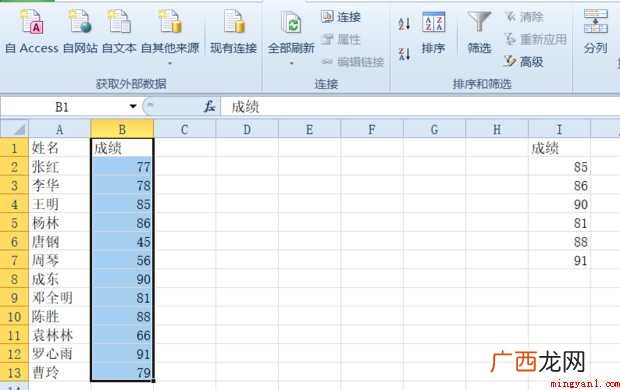Click score 79 in column B
The image size is (620, 390).
(x=122, y=373)
